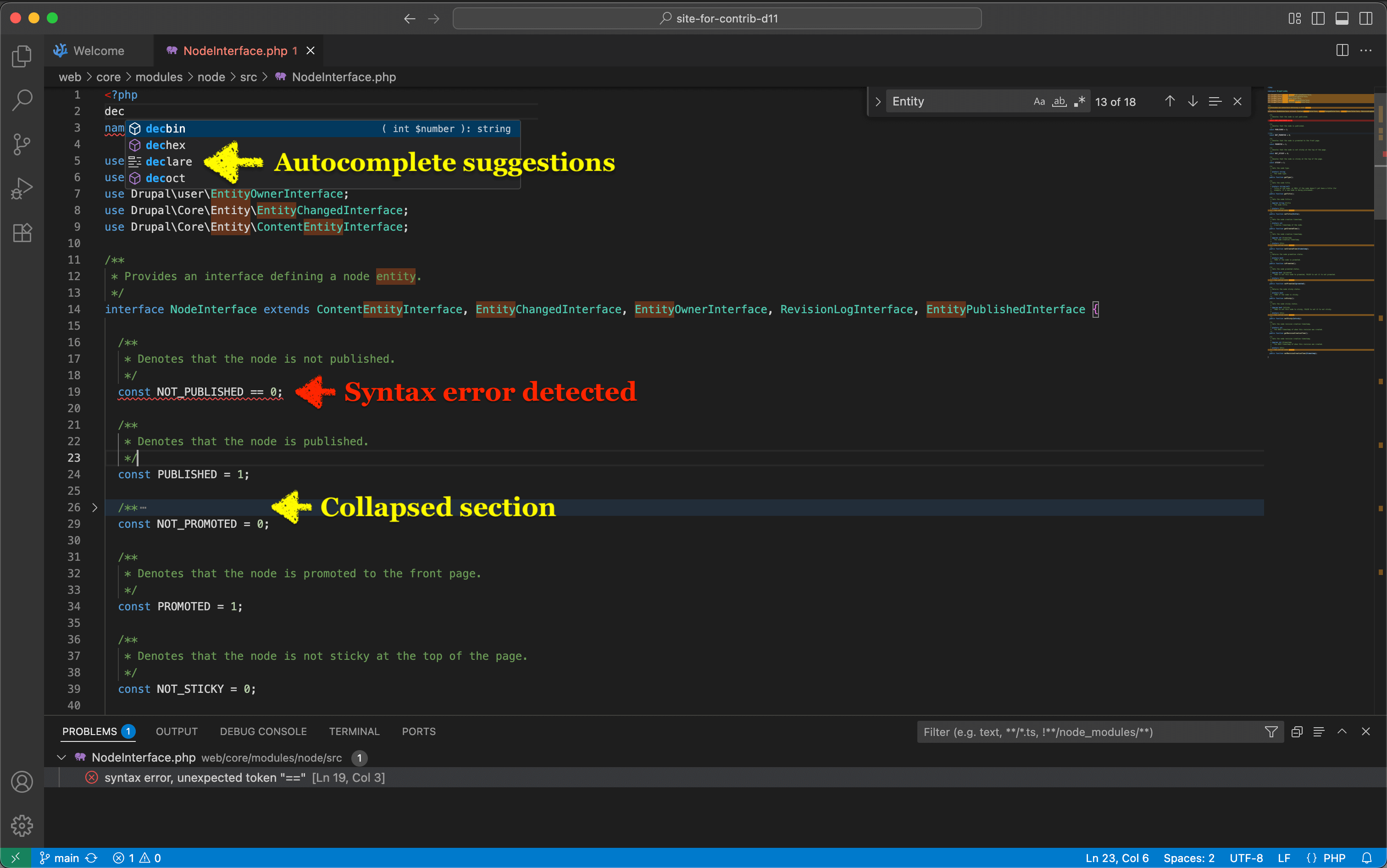Screen dimensions: 1387x868
Task: Toggle primary side bar visibility icon
Action: click(x=1318, y=18)
